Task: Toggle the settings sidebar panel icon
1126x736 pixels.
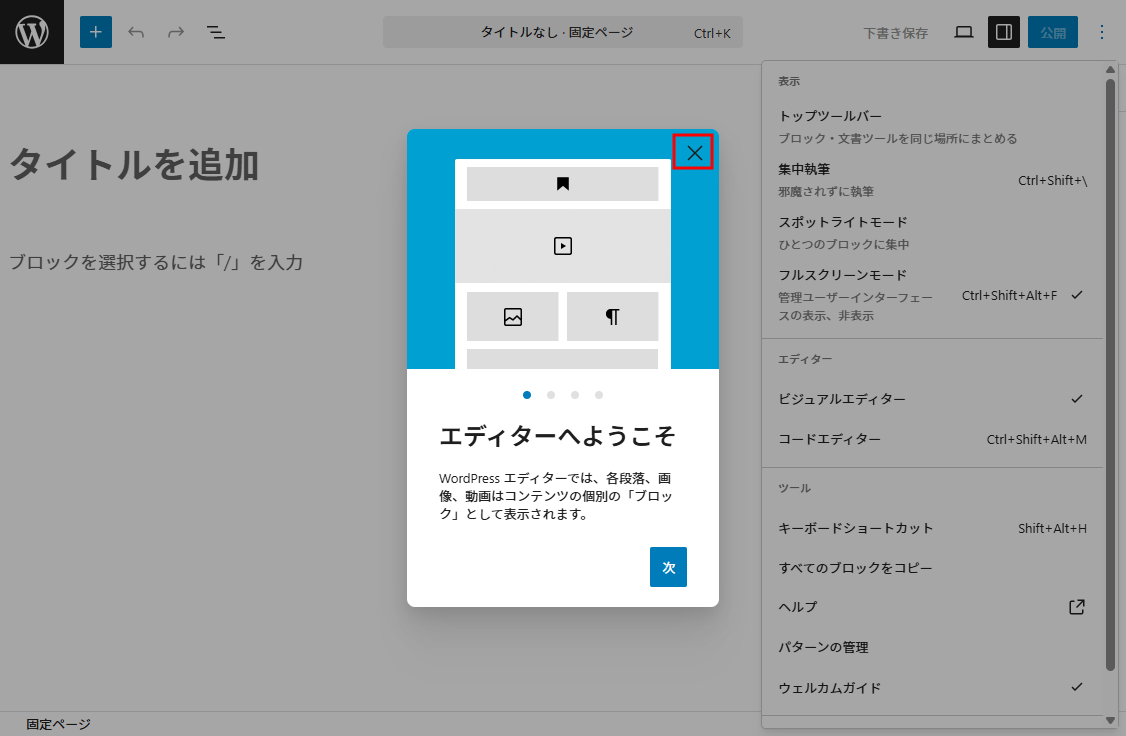Action: (1004, 32)
